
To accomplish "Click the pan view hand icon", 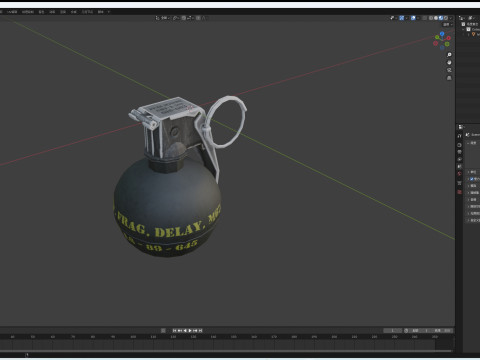I will point(449,62).
